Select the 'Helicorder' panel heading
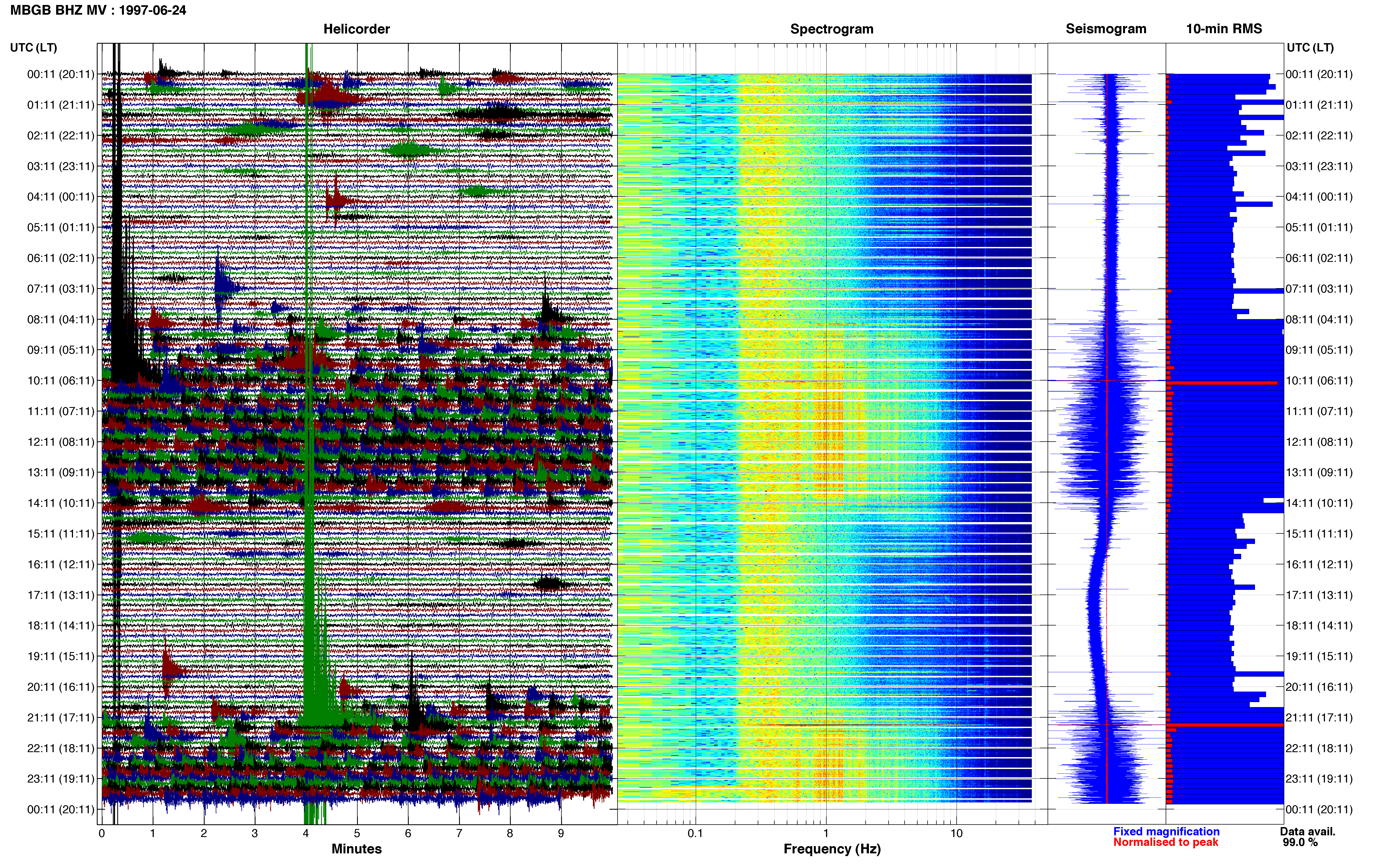The height and width of the screenshot is (868, 1388). point(356,29)
